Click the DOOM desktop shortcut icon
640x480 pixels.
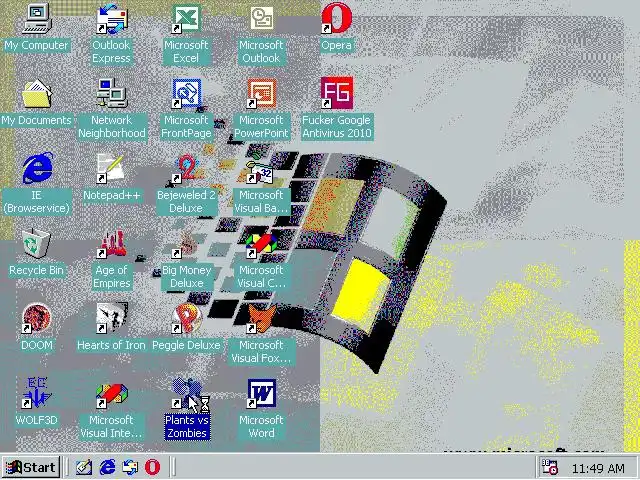click(37, 318)
